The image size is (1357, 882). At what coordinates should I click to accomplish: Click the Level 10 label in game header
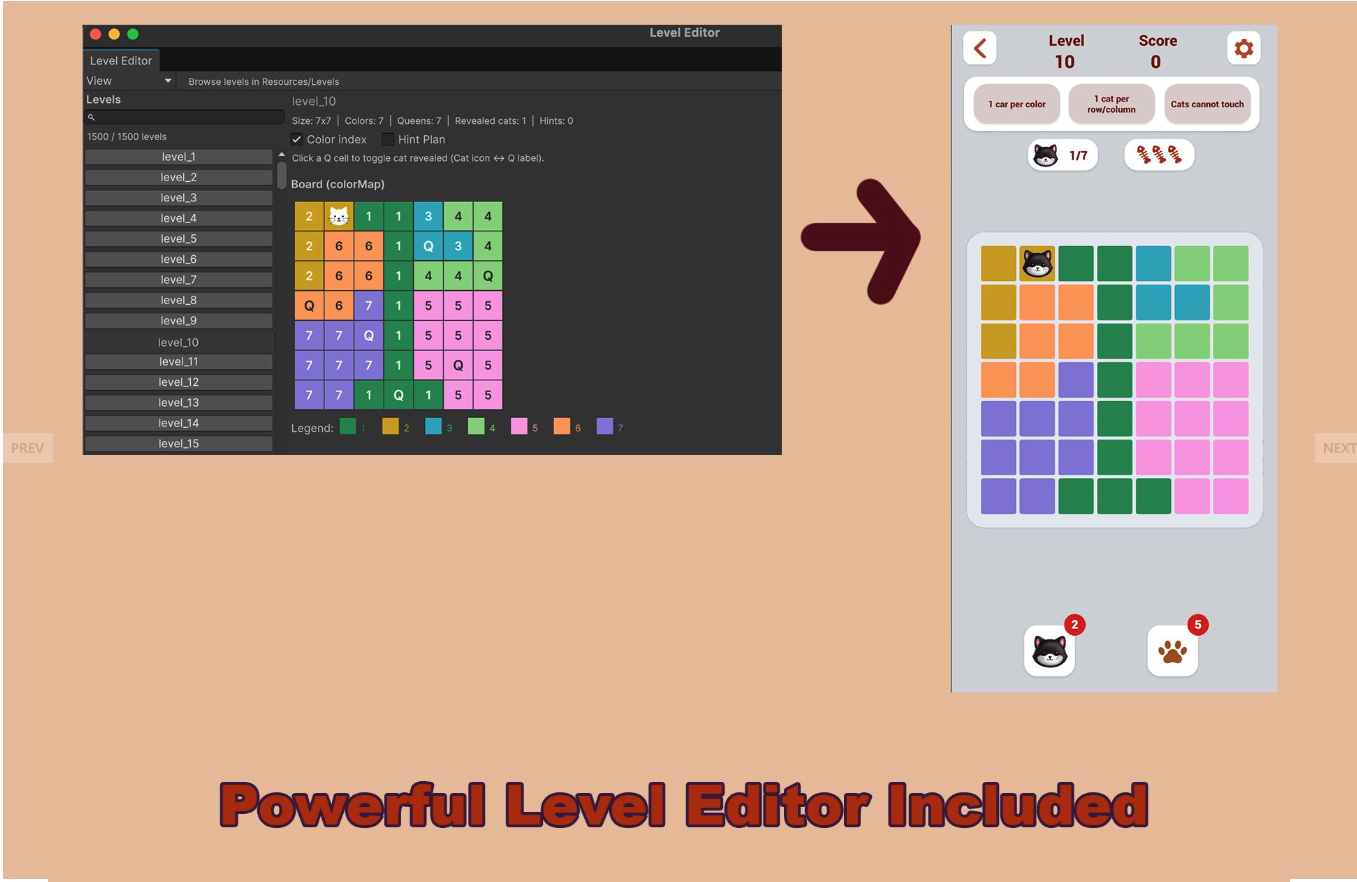point(1065,51)
